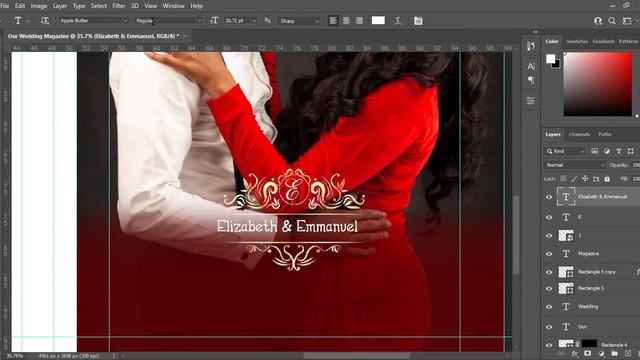The height and width of the screenshot is (360, 640).
Task: Center align the text
Action: pyautogui.click(x=346, y=20)
